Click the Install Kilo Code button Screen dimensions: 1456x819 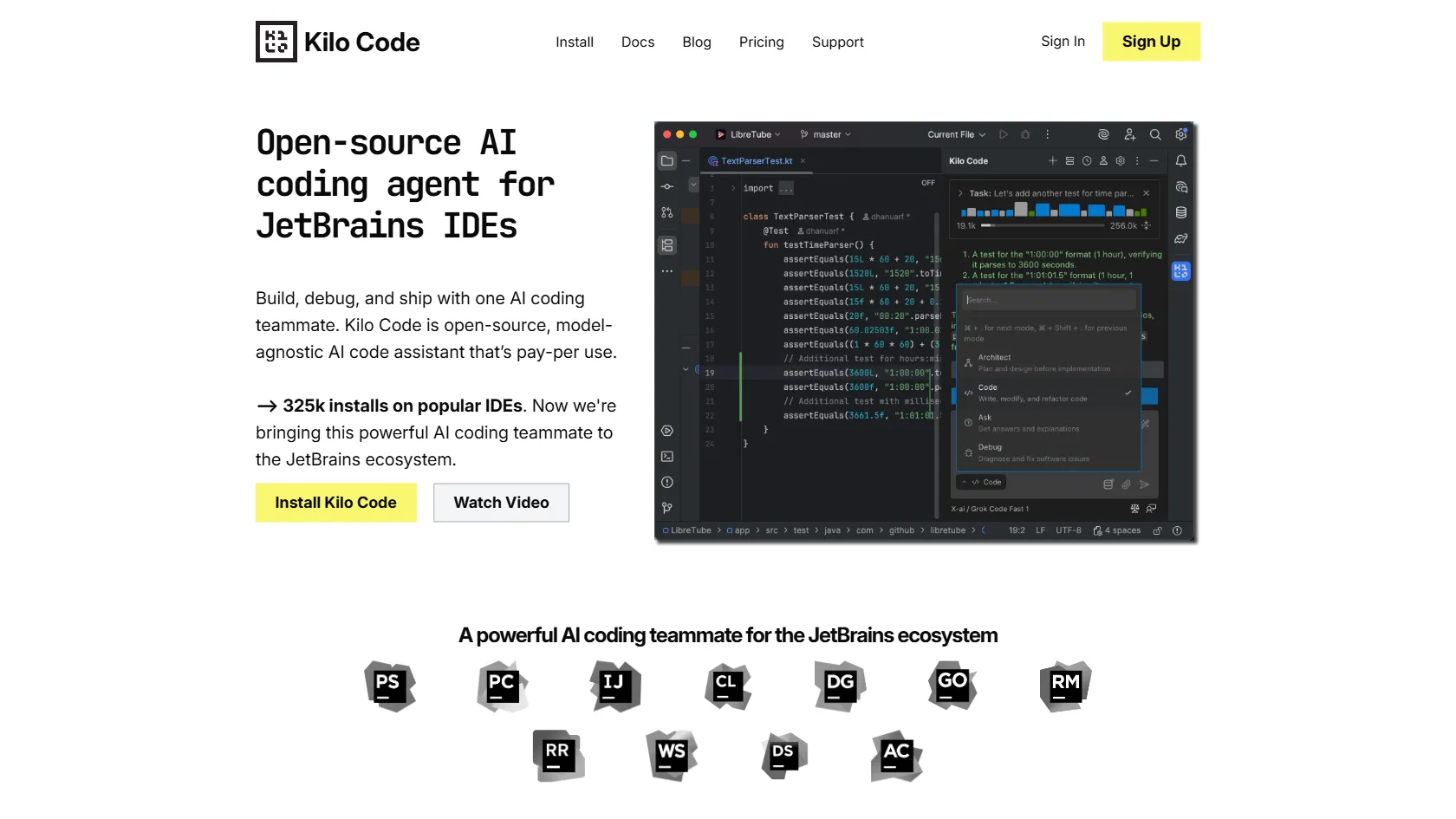tap(335, 503)
